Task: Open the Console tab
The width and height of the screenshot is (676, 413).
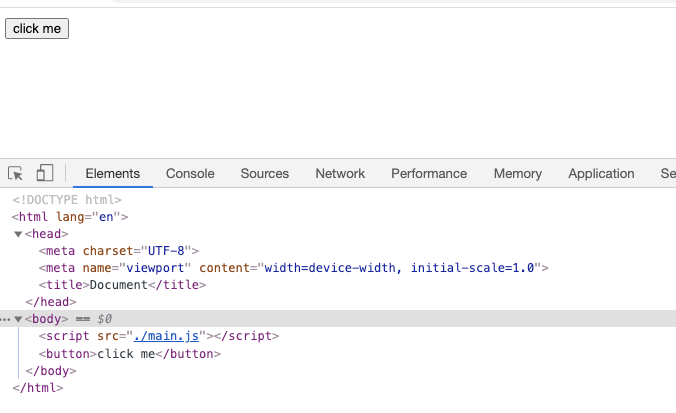Action: click(x=190, y=173)
